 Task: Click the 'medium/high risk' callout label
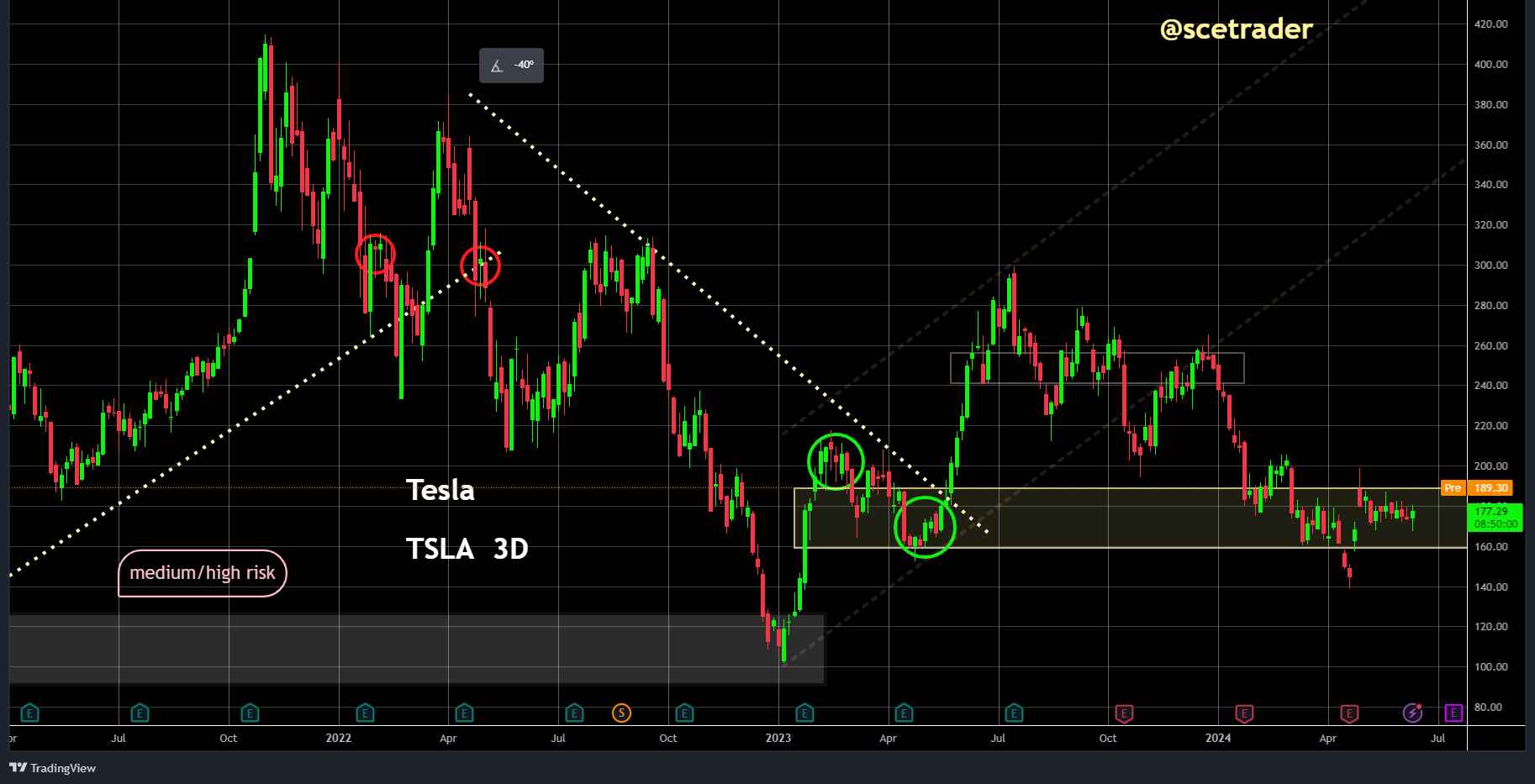[x=203, y=573]
